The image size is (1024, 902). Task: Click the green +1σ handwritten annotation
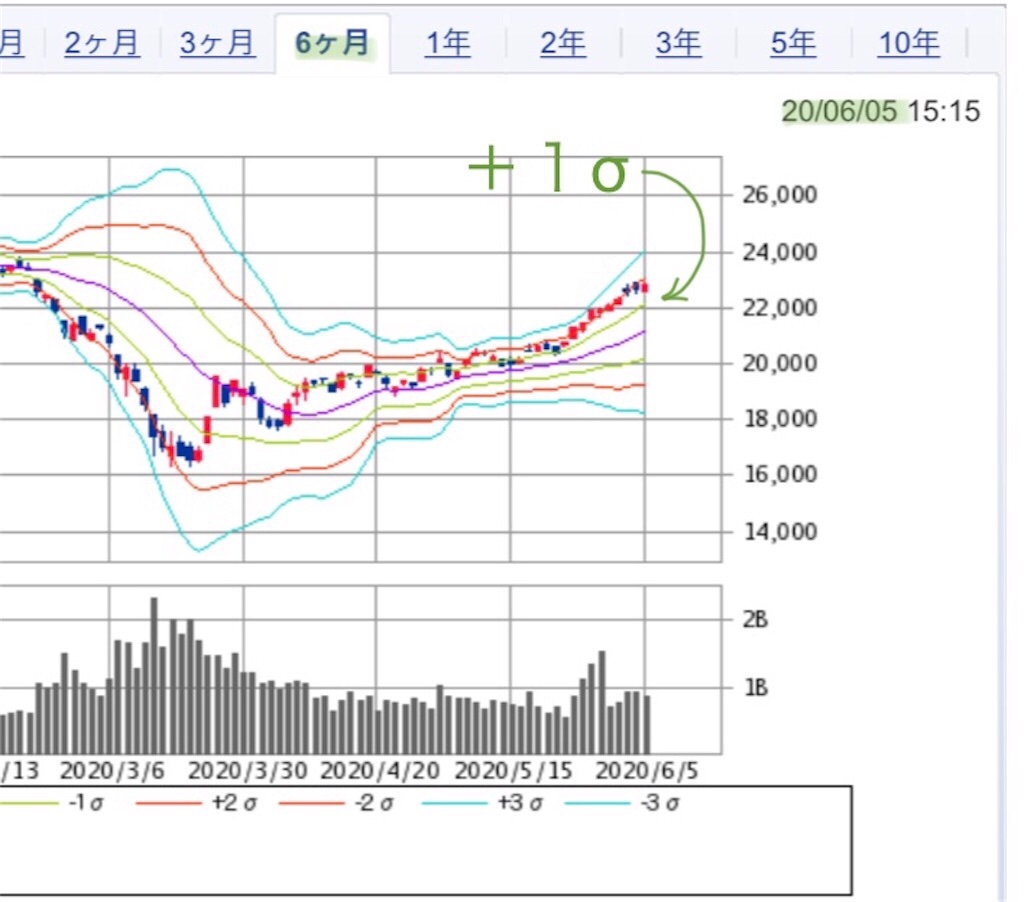click(548, 174)
